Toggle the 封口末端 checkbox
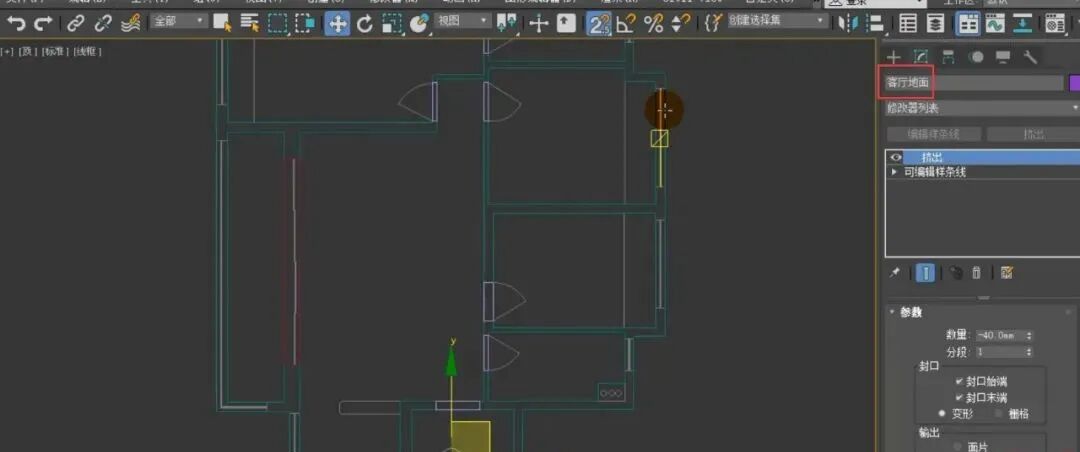This screenshot has width=1080, height=452. click(959, 398)
